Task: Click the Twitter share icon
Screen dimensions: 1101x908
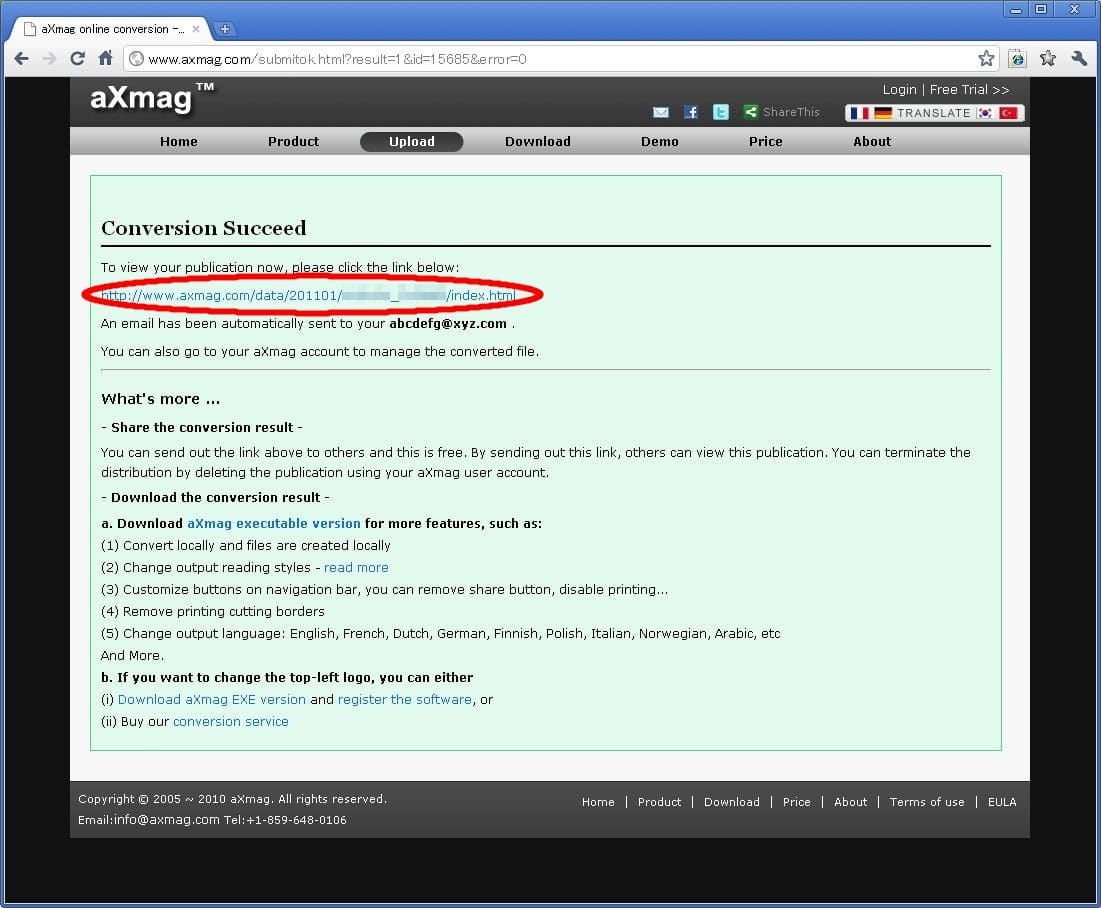Action: pyautogui.click(x=721, y=113)
